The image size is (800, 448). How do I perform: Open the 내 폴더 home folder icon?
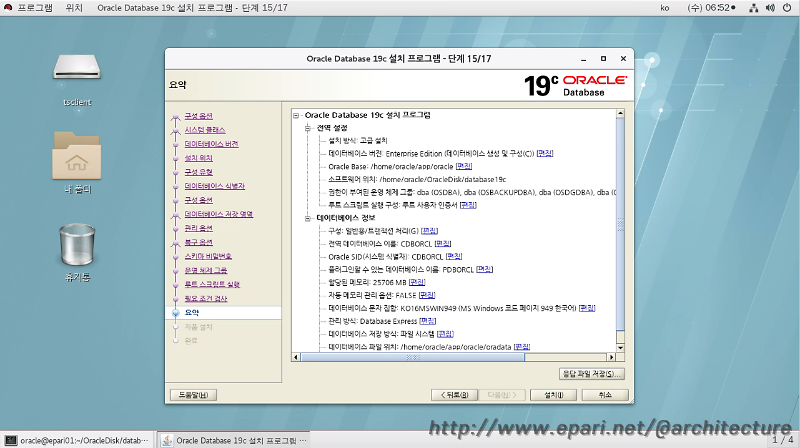[x=77, y=156]
